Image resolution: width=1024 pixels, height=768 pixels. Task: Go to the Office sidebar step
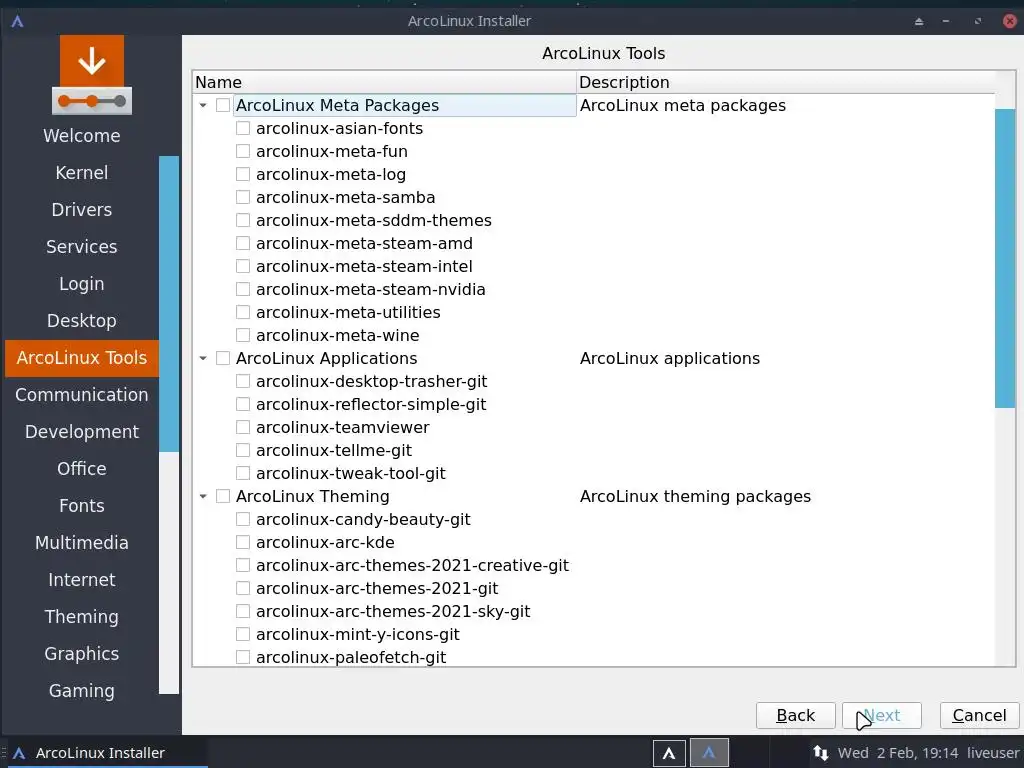click(x=82, y=469)
